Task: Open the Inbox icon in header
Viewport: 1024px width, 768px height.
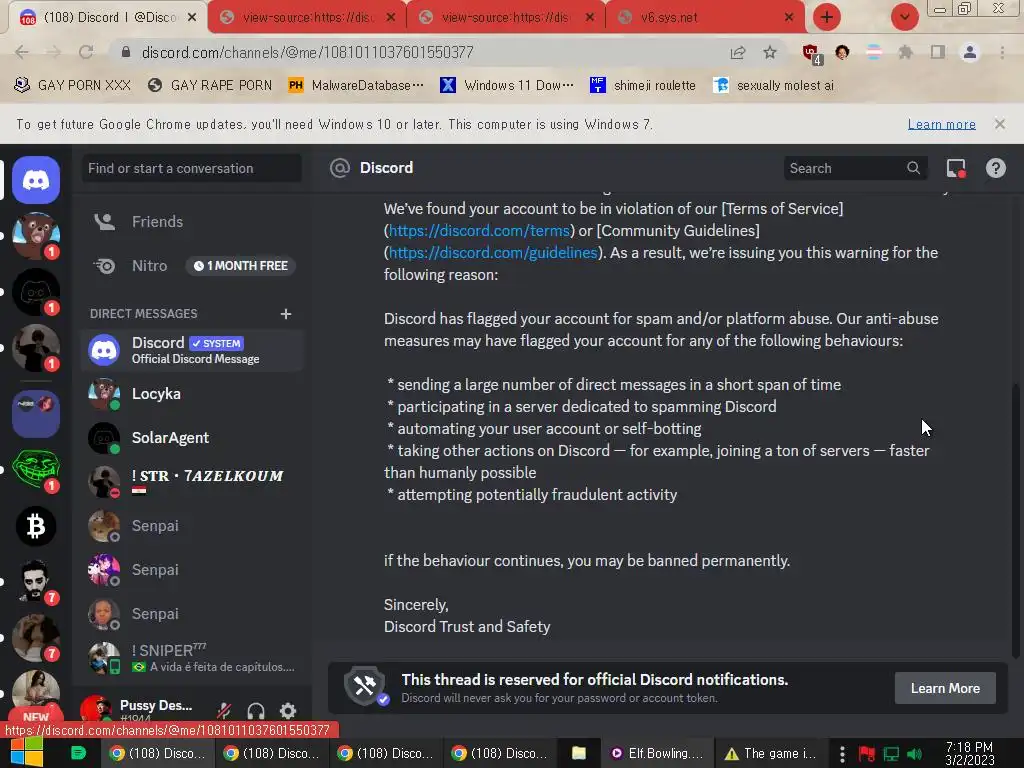Action: (956, 168)
